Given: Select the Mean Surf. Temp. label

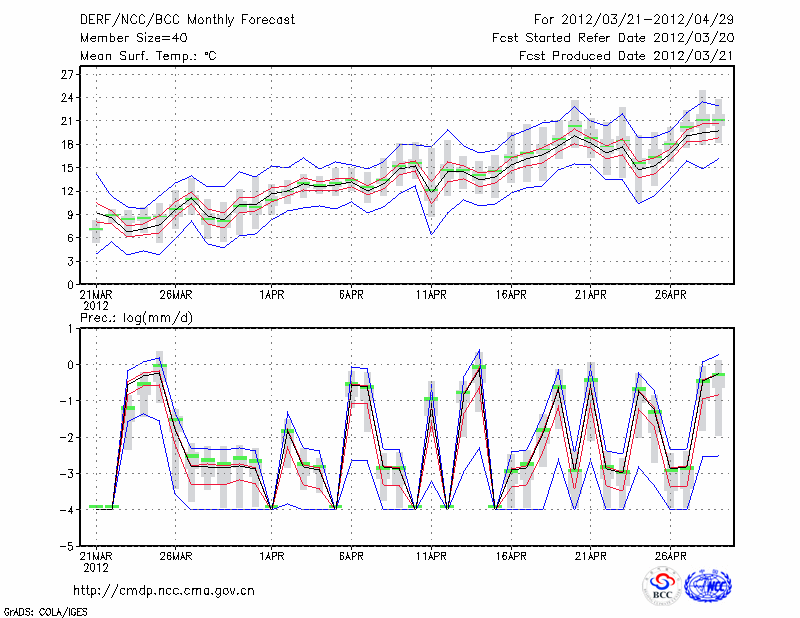Looking at the screenshot, I should 147,57.
